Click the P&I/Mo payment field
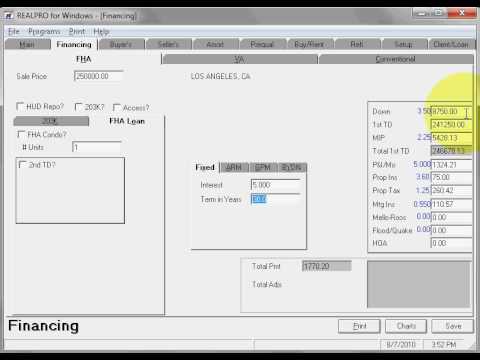This screenshot has width=480, height=360. (x=452, y=164)
